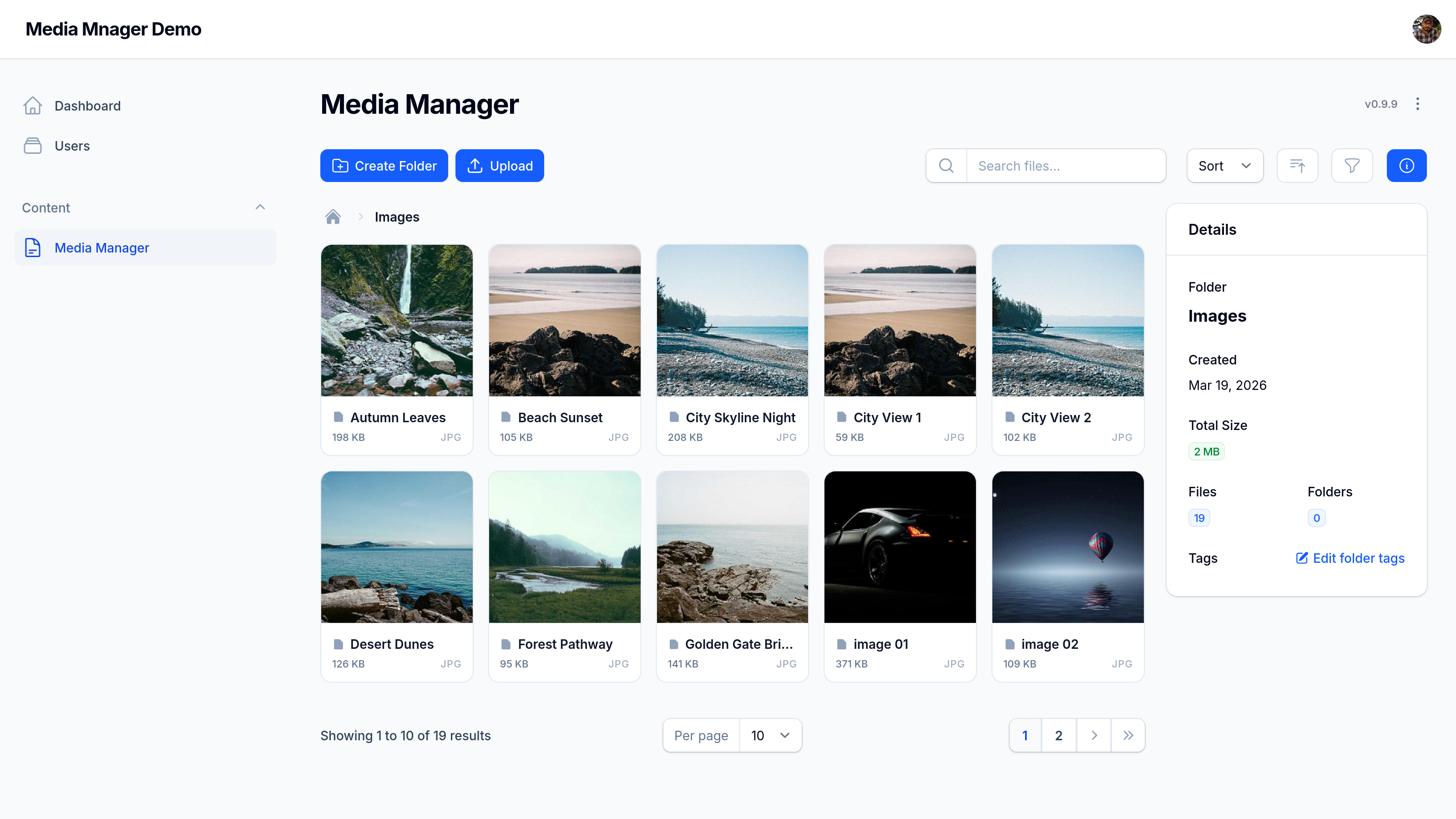Click the user avatar in the top bar

(1426, 29)
